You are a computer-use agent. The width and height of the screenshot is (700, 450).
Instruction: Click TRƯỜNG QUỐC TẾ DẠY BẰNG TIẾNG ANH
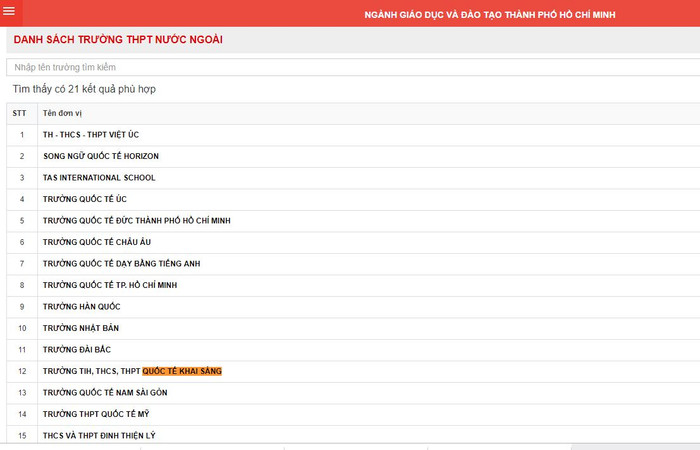tap(121, 264)
